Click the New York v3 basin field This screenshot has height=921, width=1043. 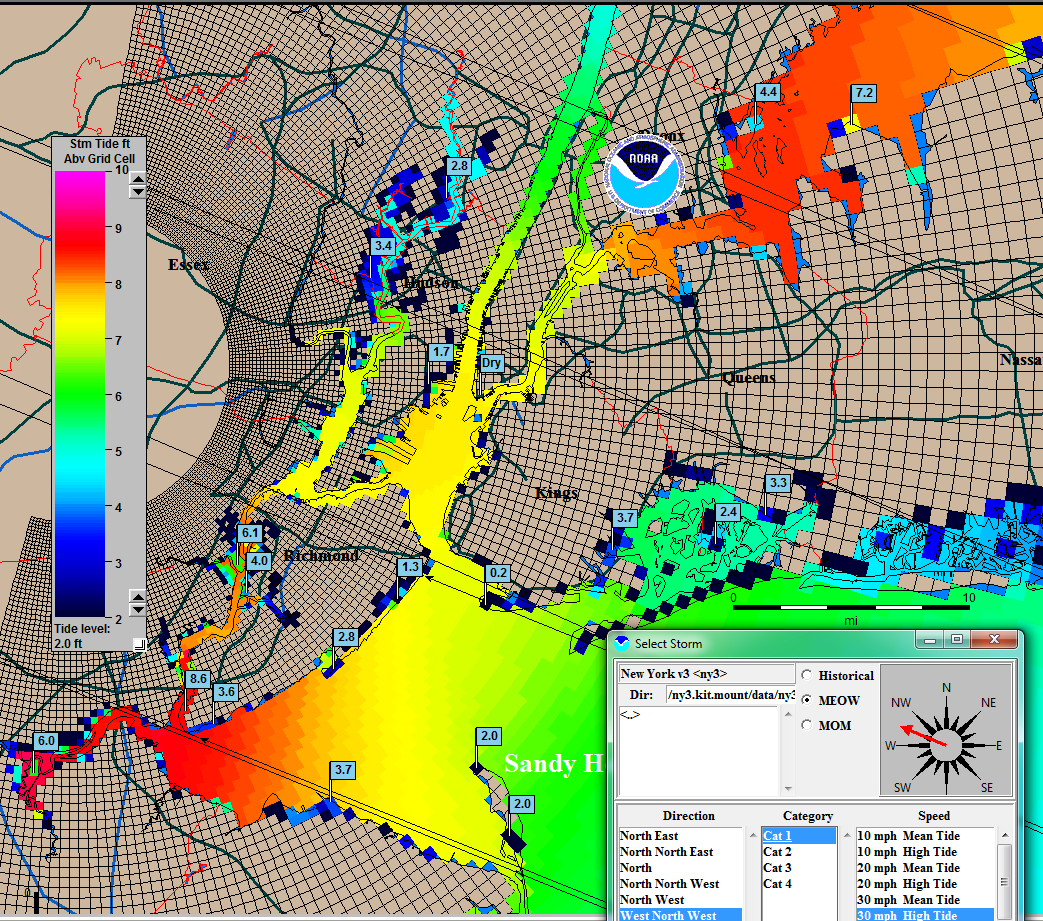706,674
